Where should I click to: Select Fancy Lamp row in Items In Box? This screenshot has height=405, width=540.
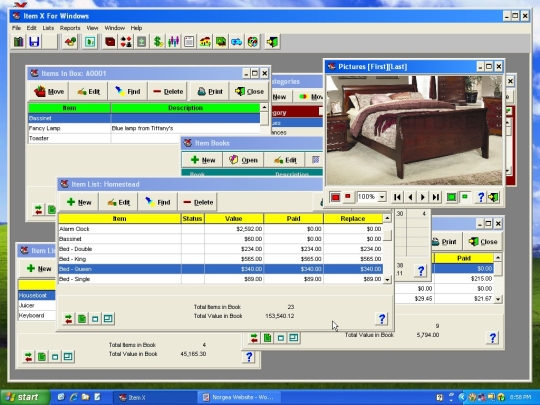pos(144,128)
